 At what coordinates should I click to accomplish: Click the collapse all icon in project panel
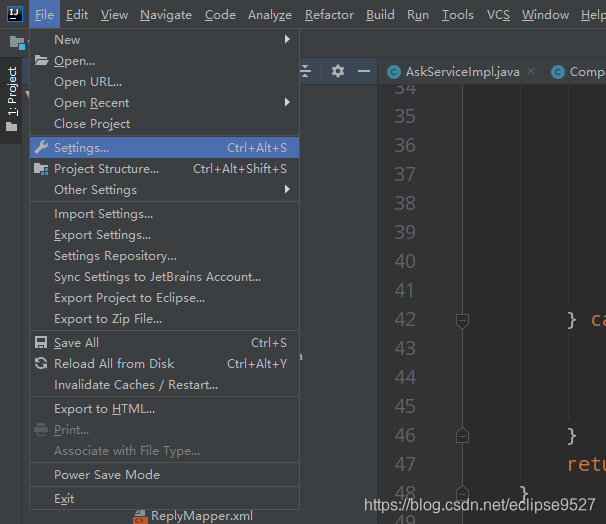305,71
